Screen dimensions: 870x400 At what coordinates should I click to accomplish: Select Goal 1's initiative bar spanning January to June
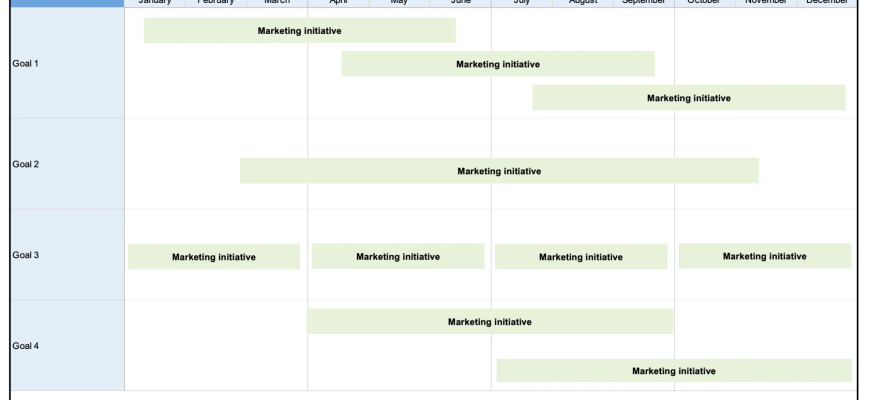[299, 31]
